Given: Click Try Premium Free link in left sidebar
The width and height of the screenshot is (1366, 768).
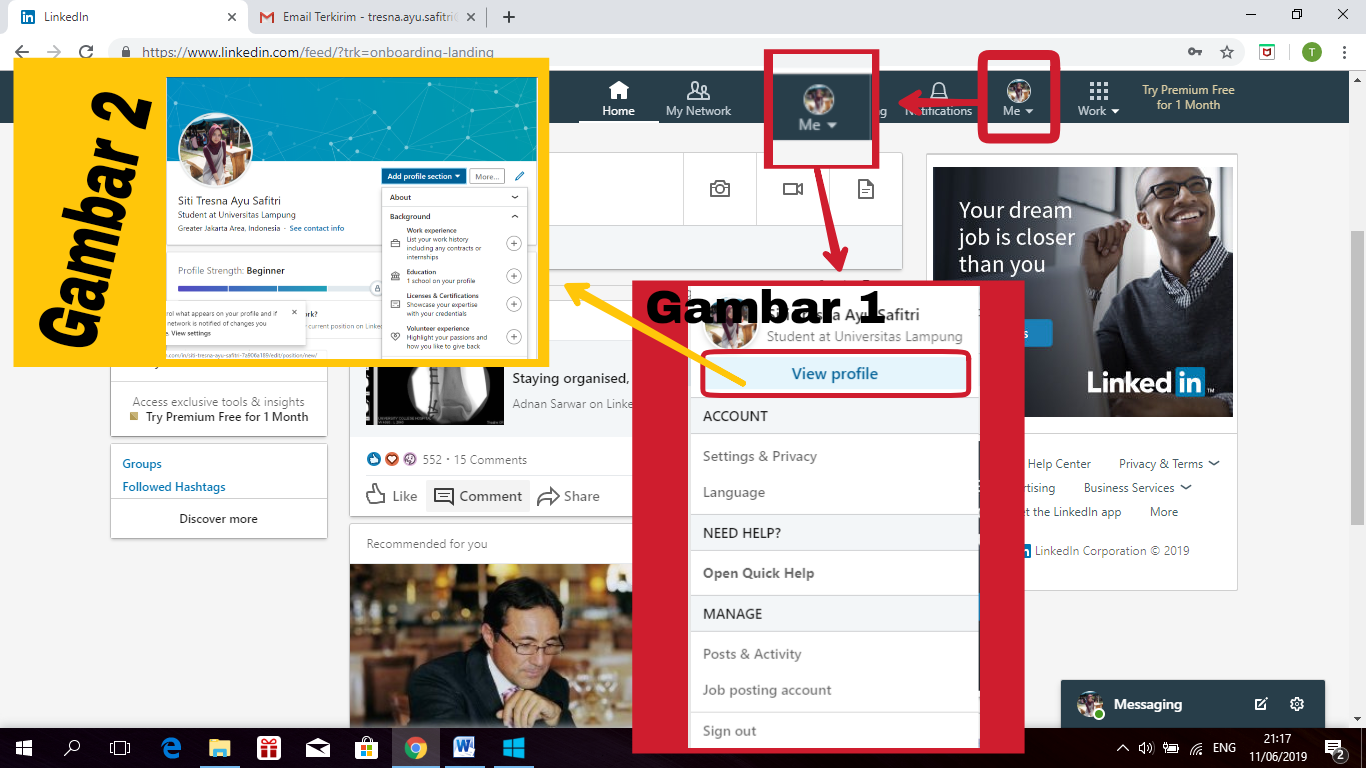Looking at the screenshot, I should 227,417.
